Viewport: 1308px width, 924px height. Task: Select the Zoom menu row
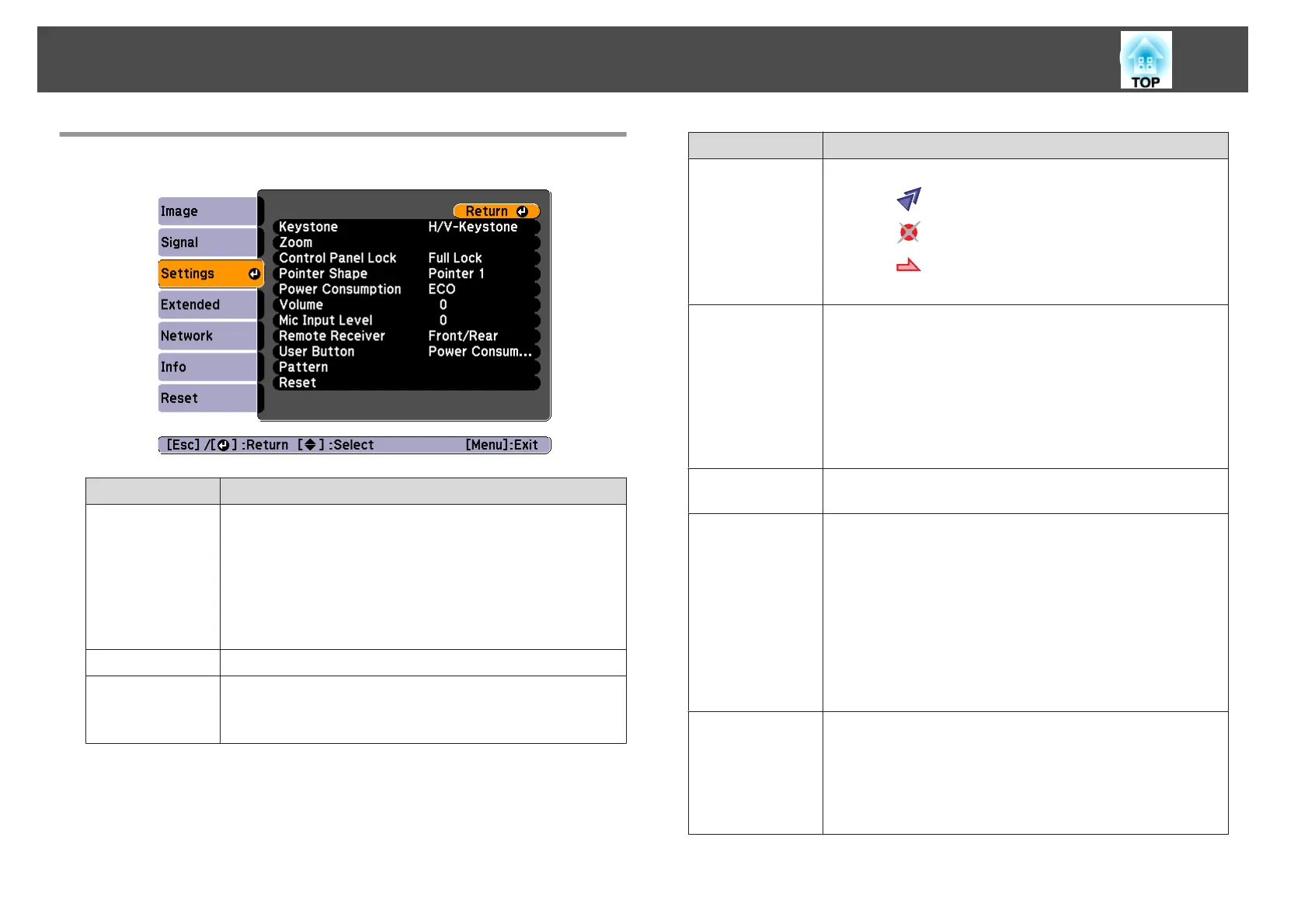tap(406, 242)
